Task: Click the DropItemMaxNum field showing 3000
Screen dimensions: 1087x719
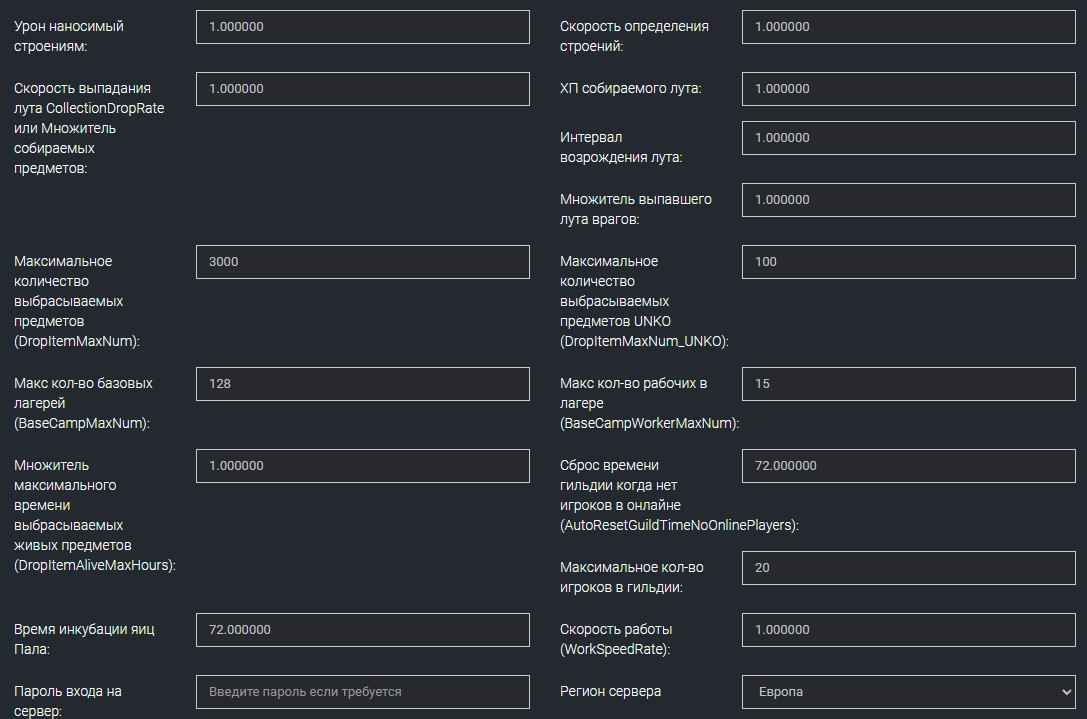Action: point(362,262)
